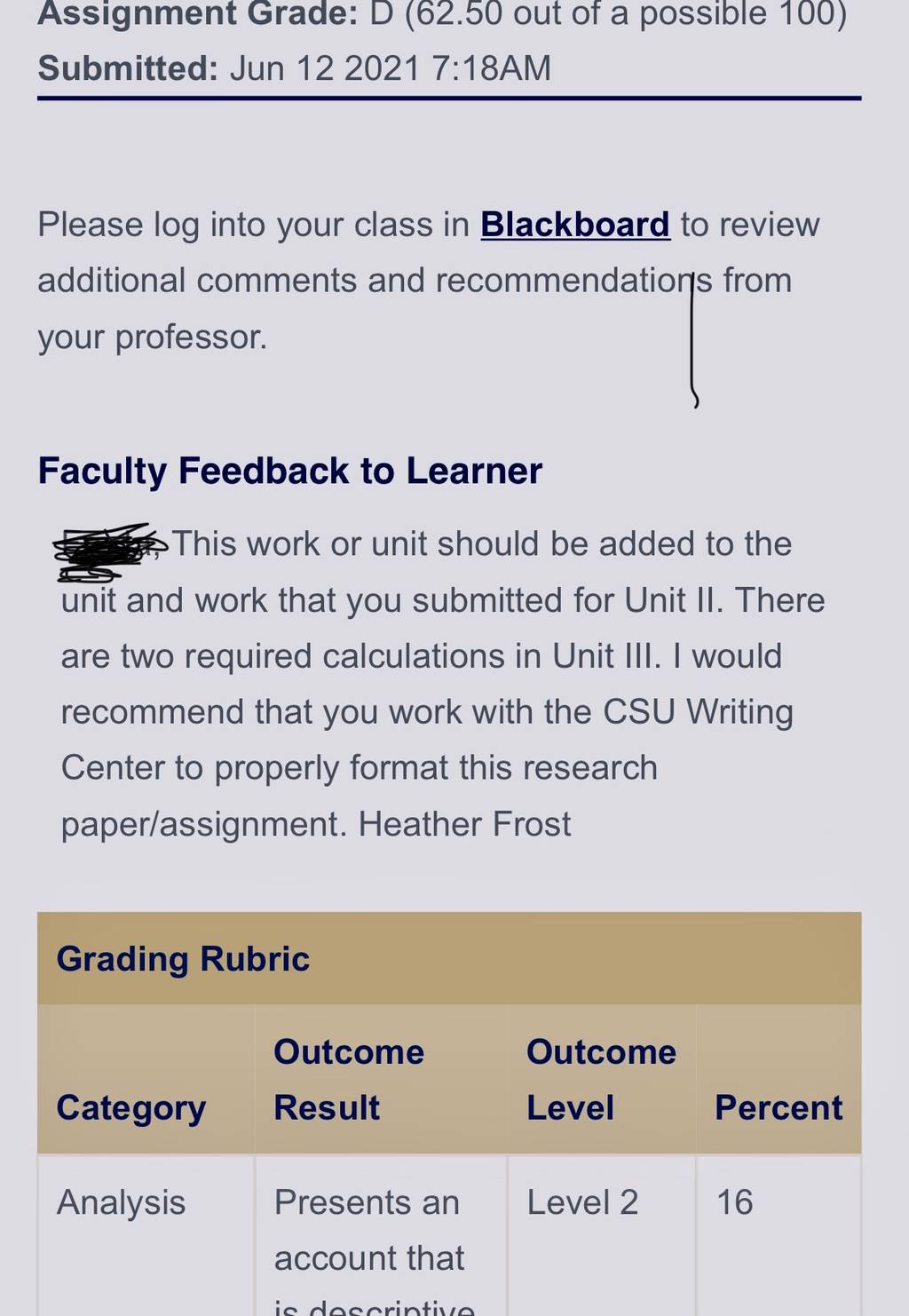The image size is (909, 1316).
Task: Click the 'your professor' text
Action: pyautogui.click(x=152, y=337)
